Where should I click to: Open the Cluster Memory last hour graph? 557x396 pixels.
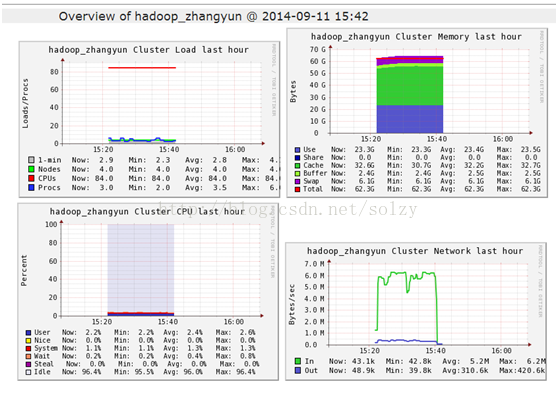[417, 113]
